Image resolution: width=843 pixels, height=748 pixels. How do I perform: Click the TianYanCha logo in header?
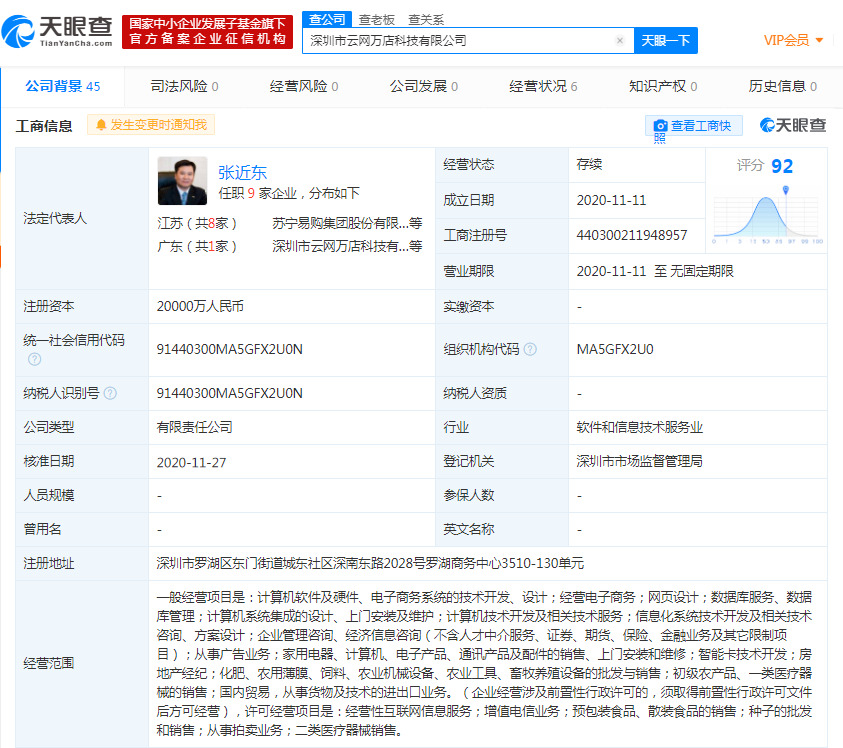57,32
